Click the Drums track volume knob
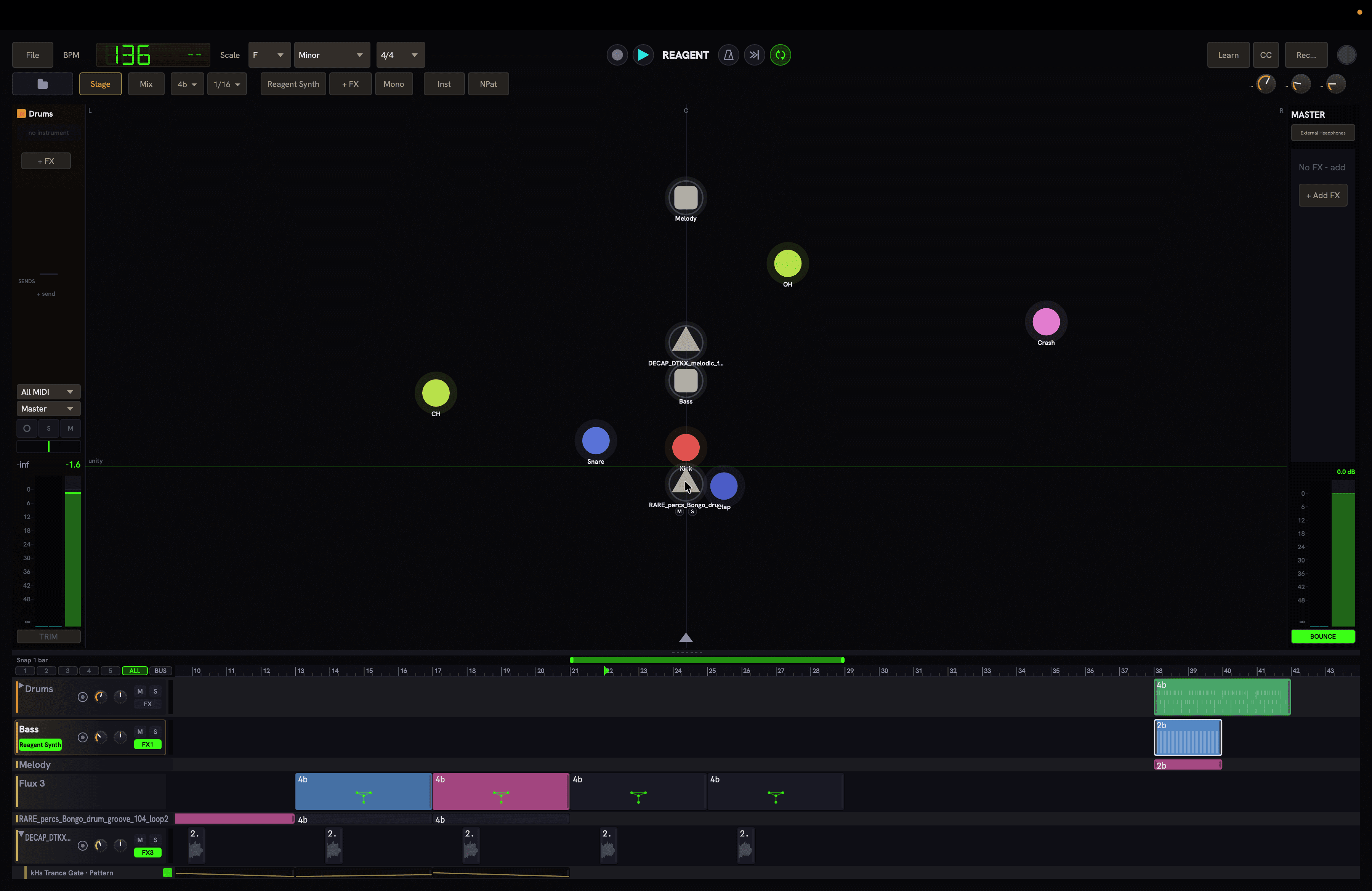1372x891 pixels. [100, 697]
